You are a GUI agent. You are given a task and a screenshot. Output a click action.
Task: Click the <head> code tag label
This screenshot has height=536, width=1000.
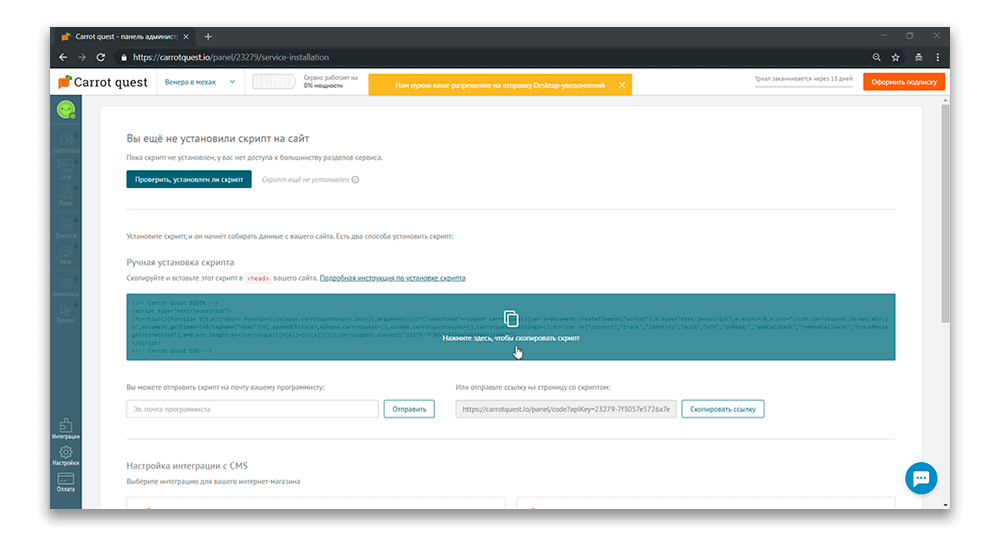tap(258, 278)
